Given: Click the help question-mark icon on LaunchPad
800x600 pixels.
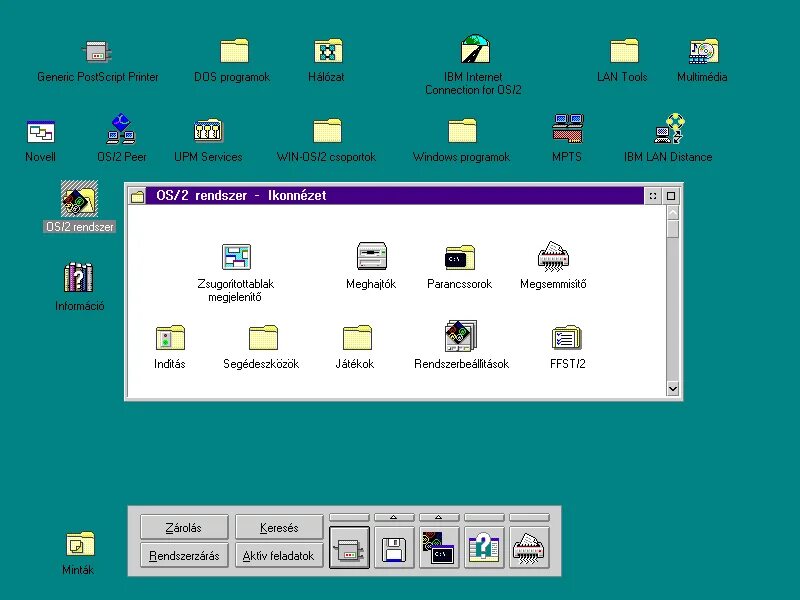Looking at the screenshot, I should tap(484, 548).
